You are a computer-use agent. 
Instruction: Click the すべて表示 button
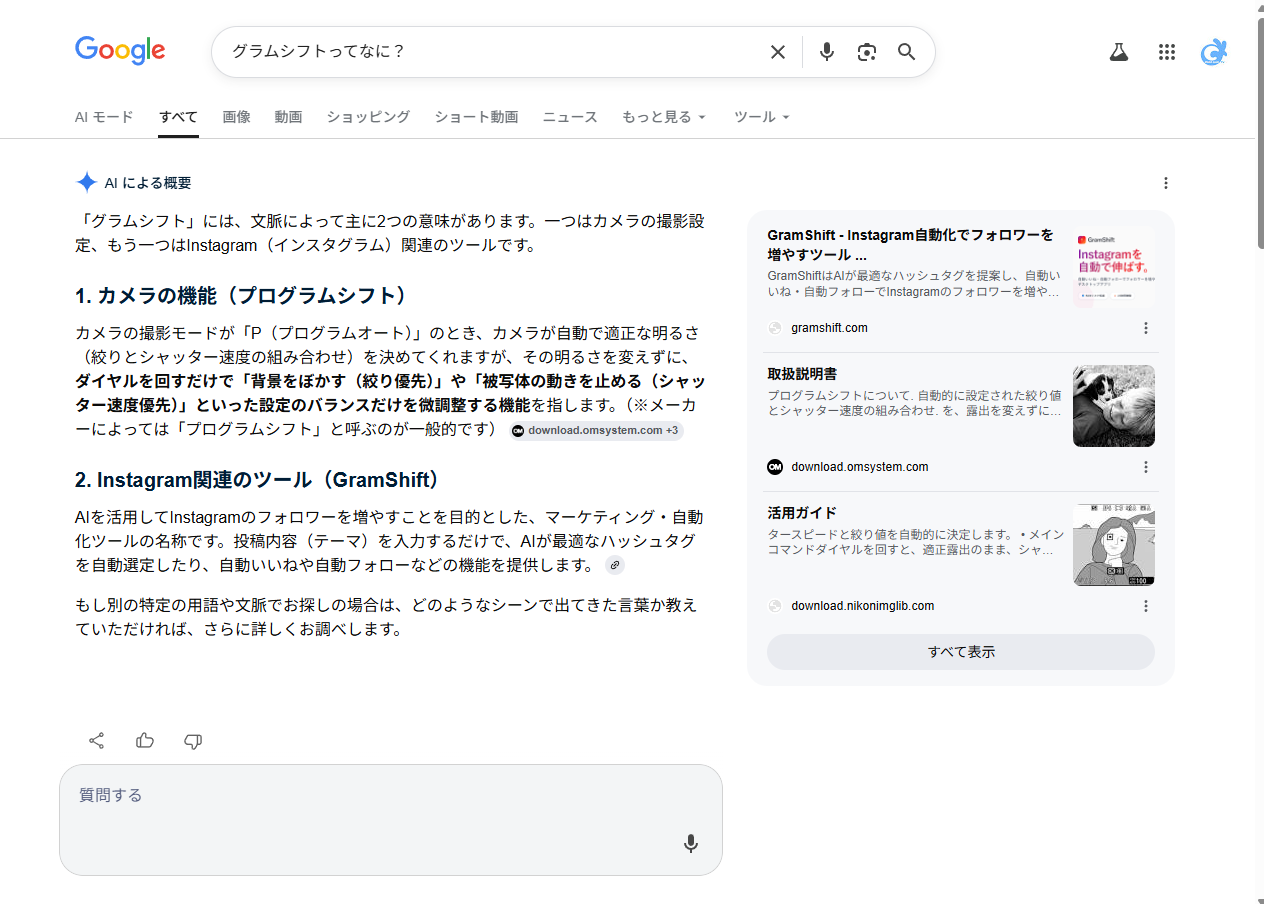click(x=961, y=652)
